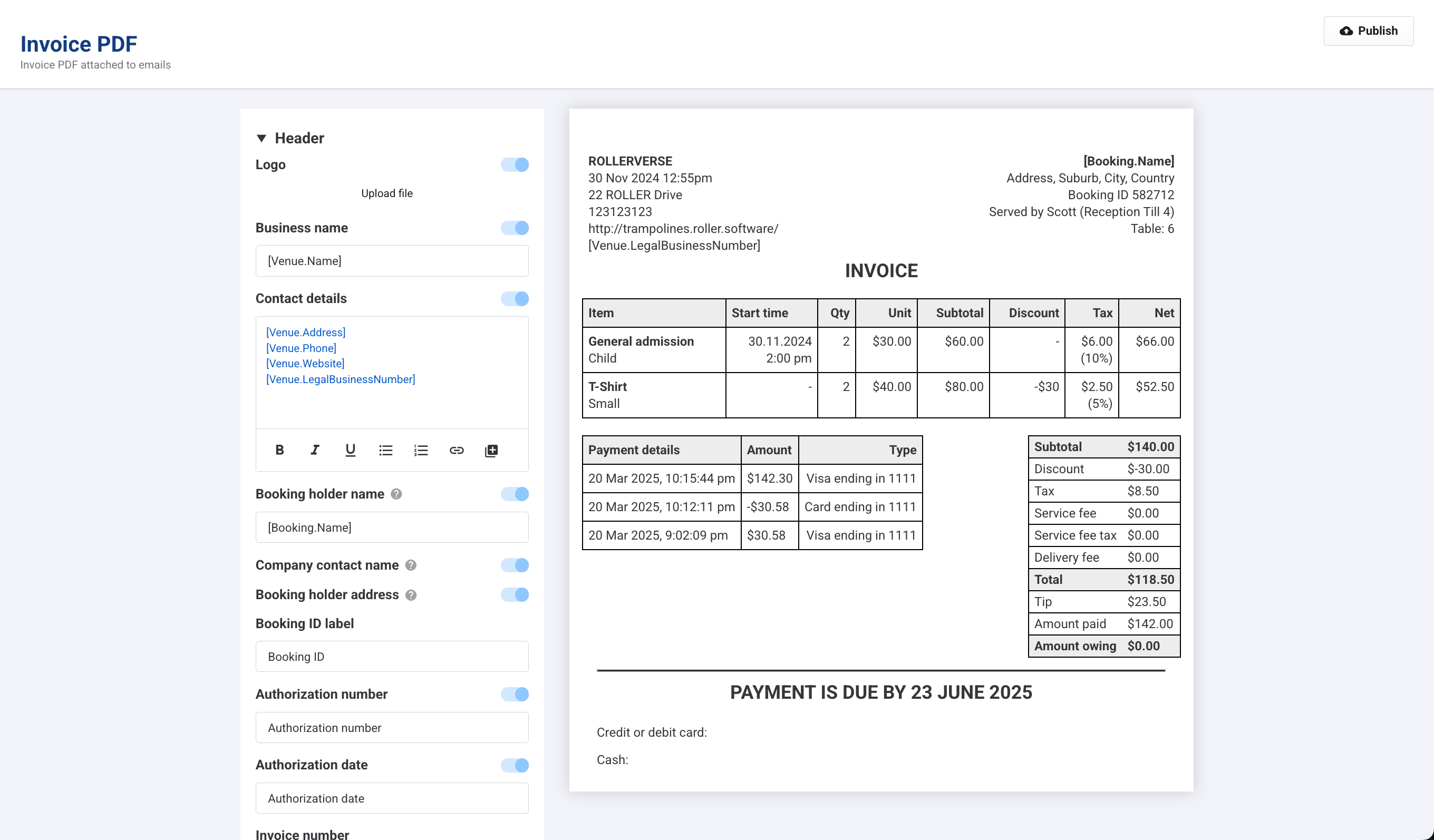
Task: Switch off the Contact details toggle
Action: click(515, 299)
